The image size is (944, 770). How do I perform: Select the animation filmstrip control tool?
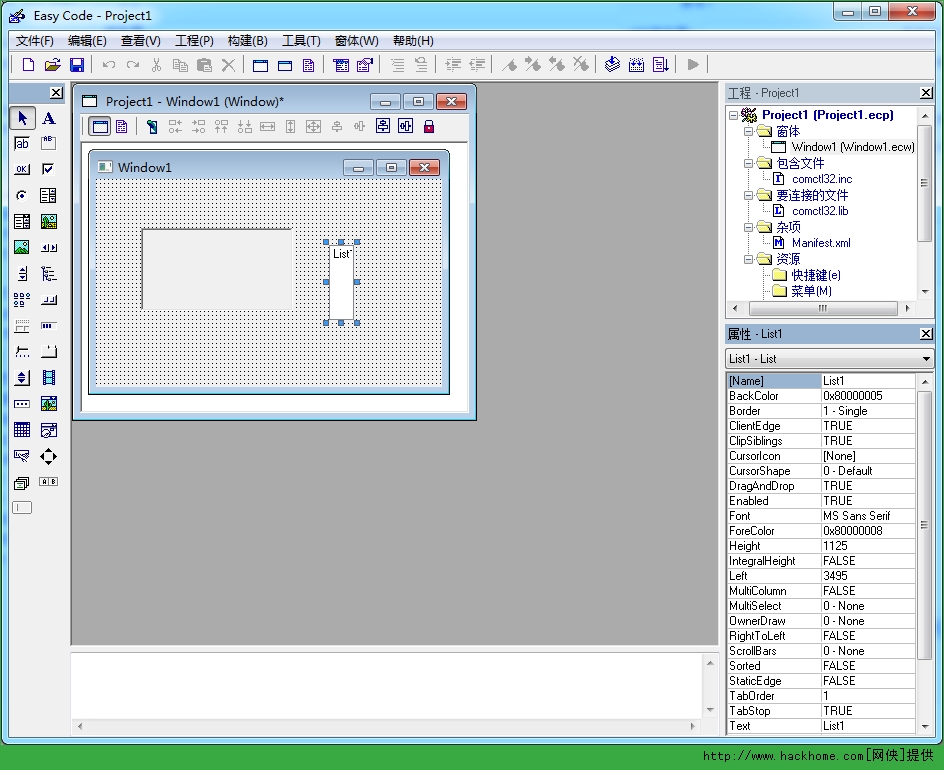point(48,377)
